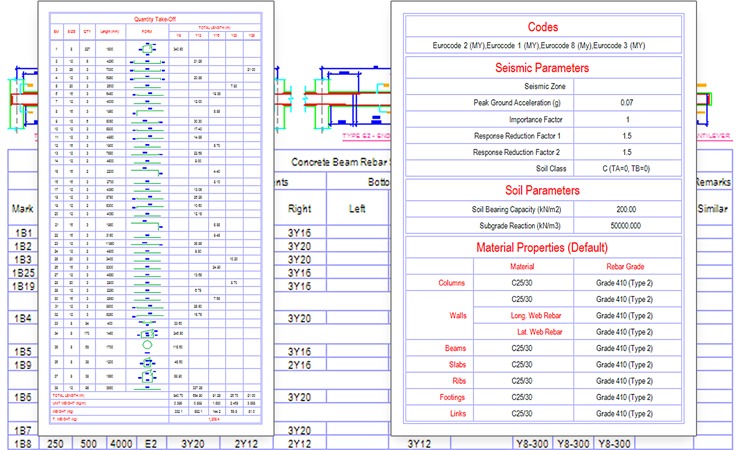Click "Material Properties (Default)" heading
This screenshot has height=450, width=740.
[x=542, y=248]
